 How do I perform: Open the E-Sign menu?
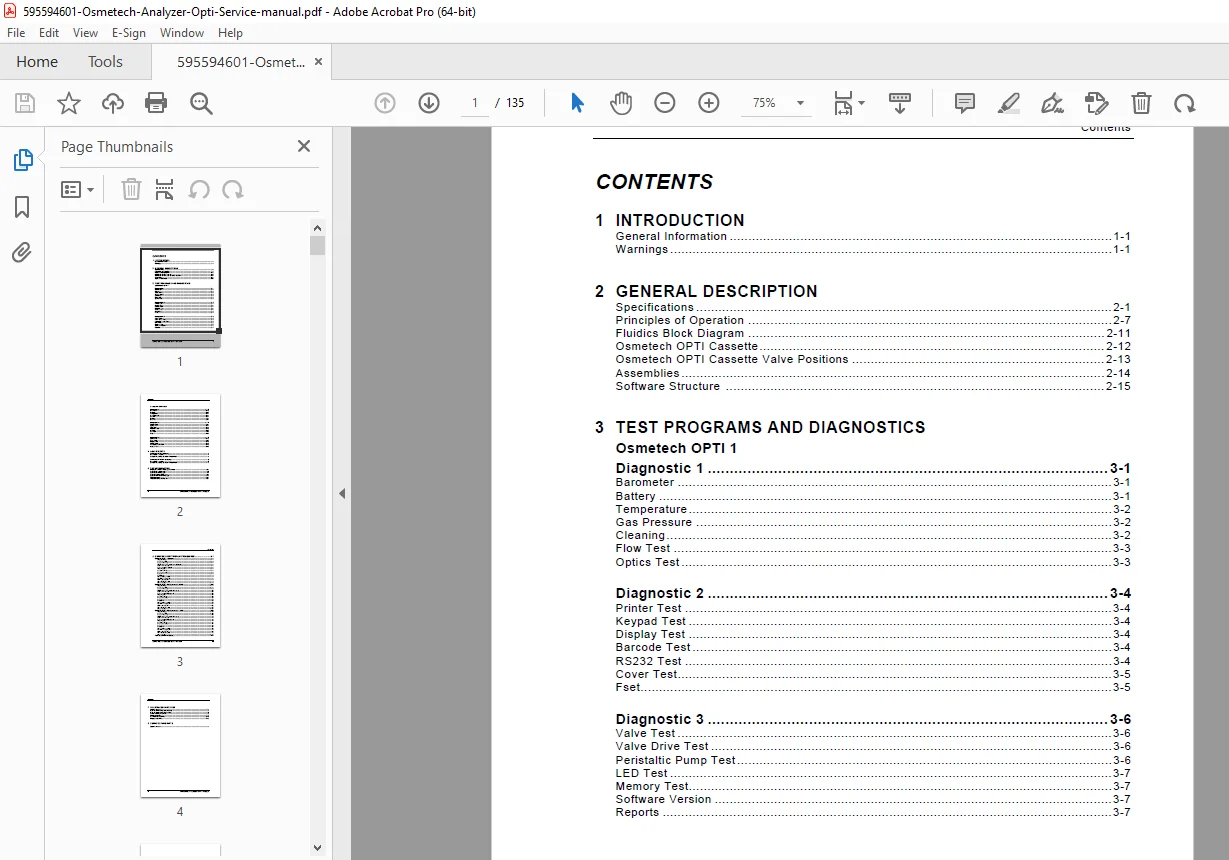(129, 33)
